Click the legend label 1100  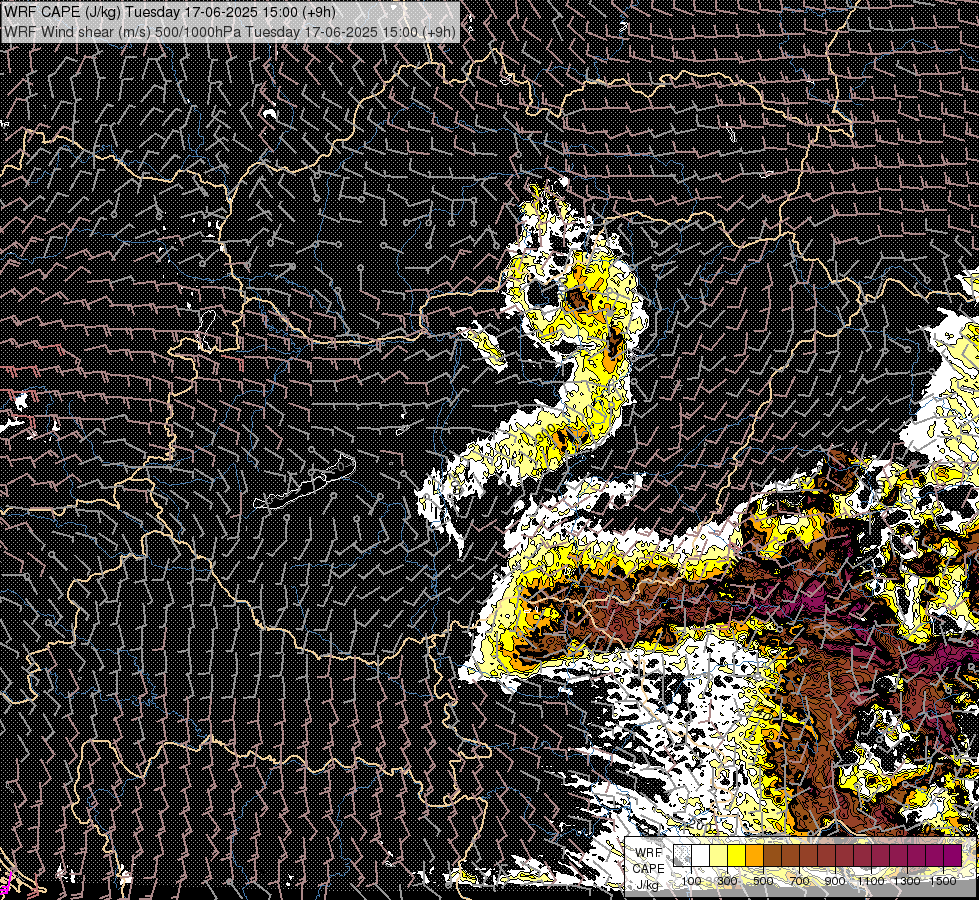[x=871, y=881]
